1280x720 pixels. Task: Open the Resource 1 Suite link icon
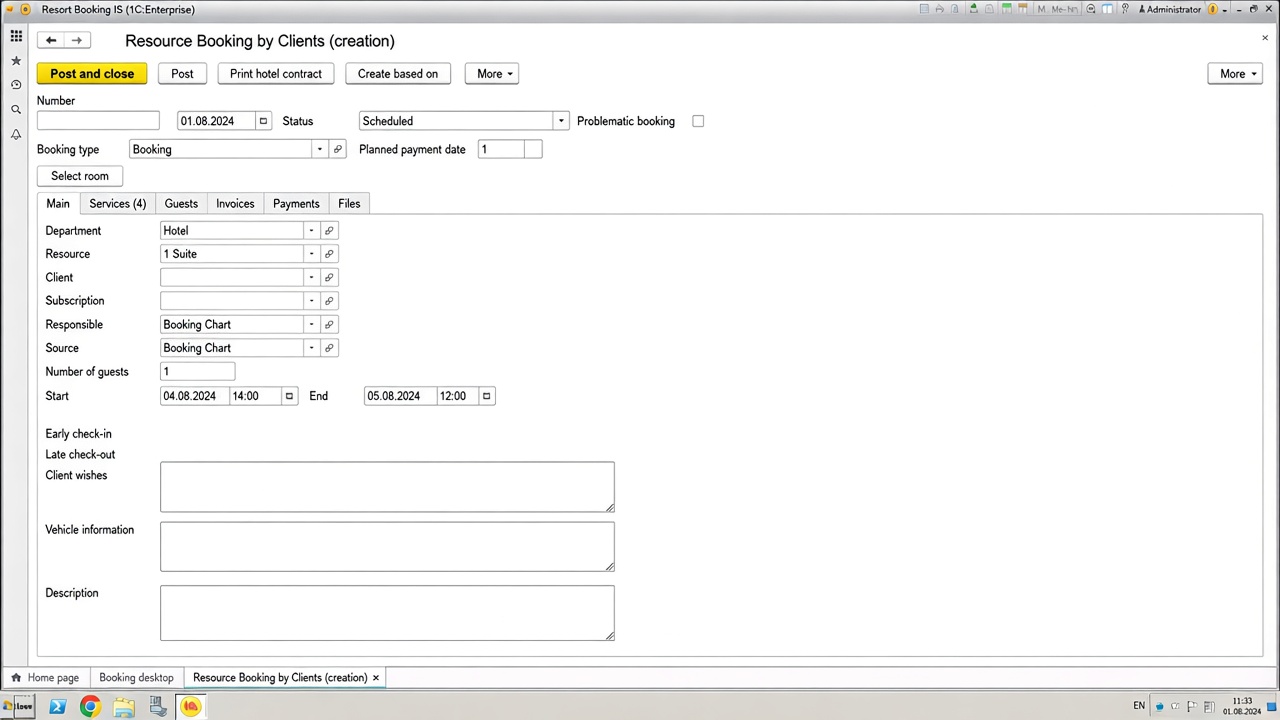[x=329, y=254]
